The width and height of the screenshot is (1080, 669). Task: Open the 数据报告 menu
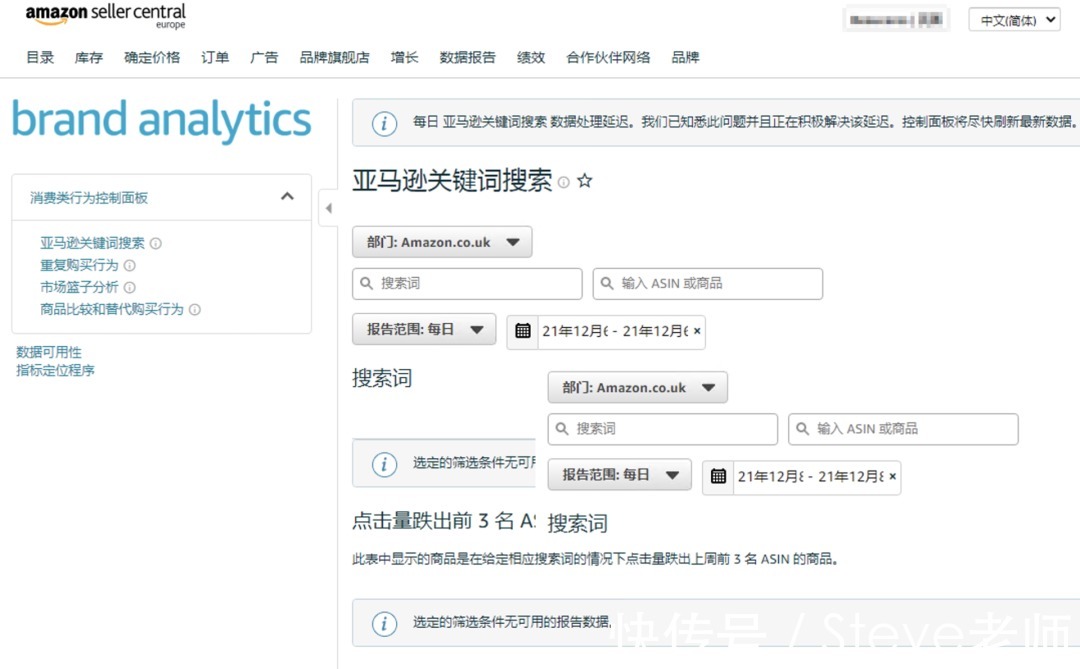click(x=465, y=57)
